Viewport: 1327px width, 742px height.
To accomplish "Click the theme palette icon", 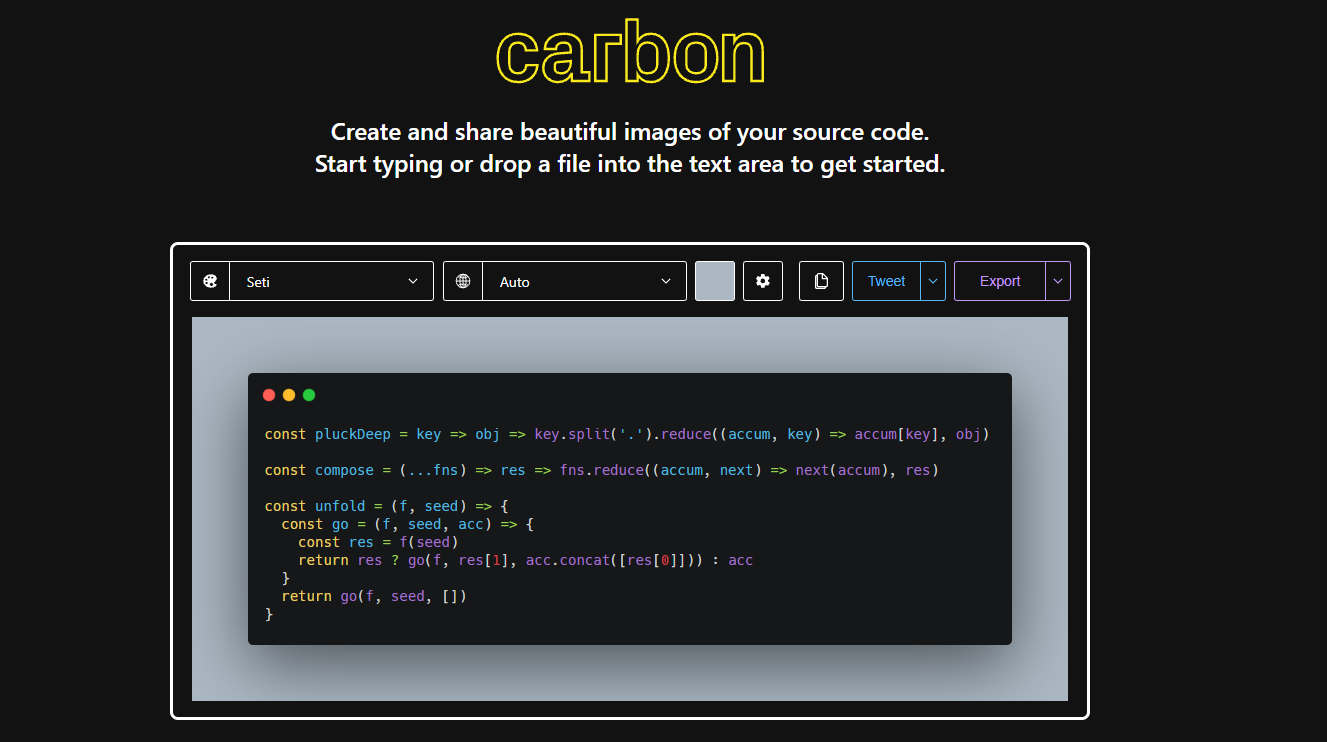I will tap(210, 281).
